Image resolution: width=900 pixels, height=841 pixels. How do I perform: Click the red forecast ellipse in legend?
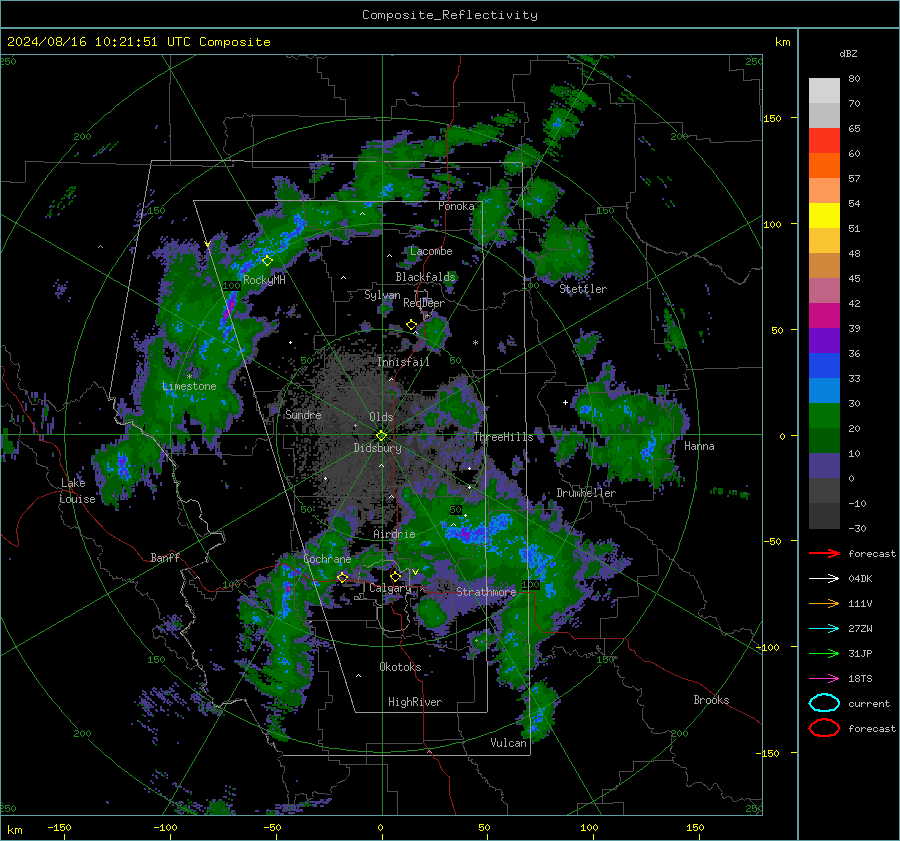coord(824,728)
